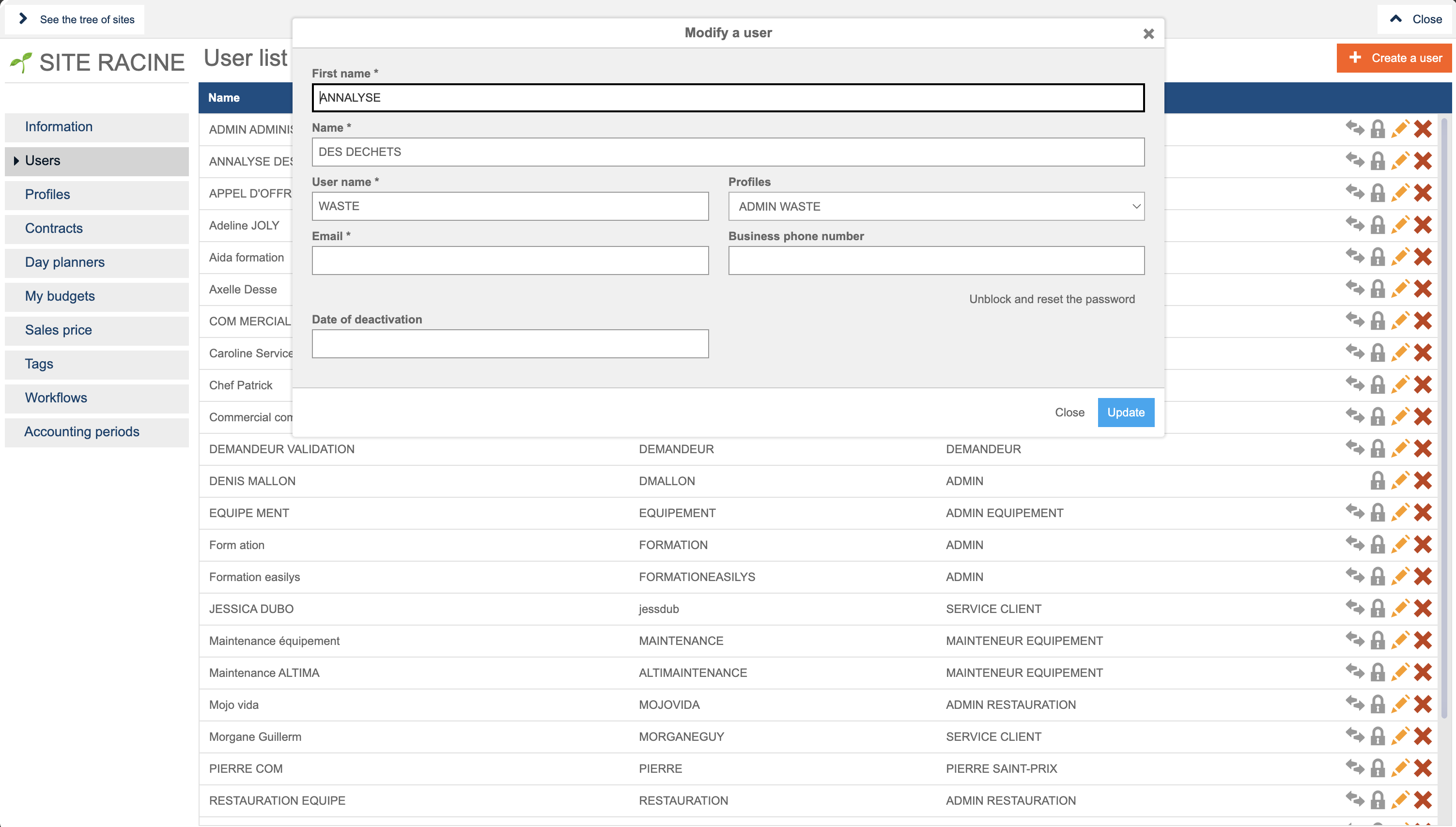The height and width of the screenshot is (827, 1456).
Task: Click the Business phone number field
Action: (x=936, y=260)
